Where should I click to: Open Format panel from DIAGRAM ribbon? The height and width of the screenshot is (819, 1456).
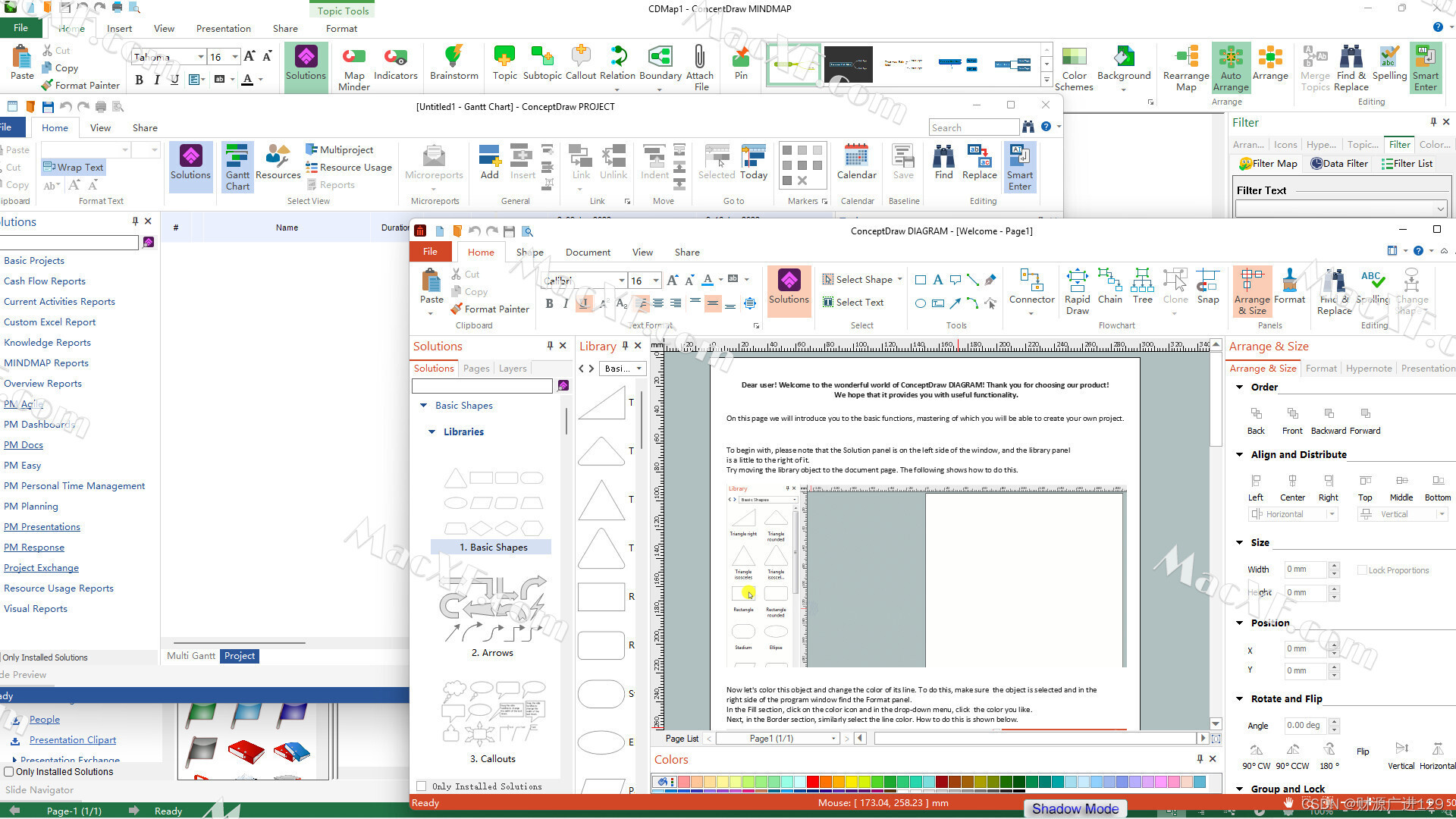pyautogui.click(x=1289, y=287)
